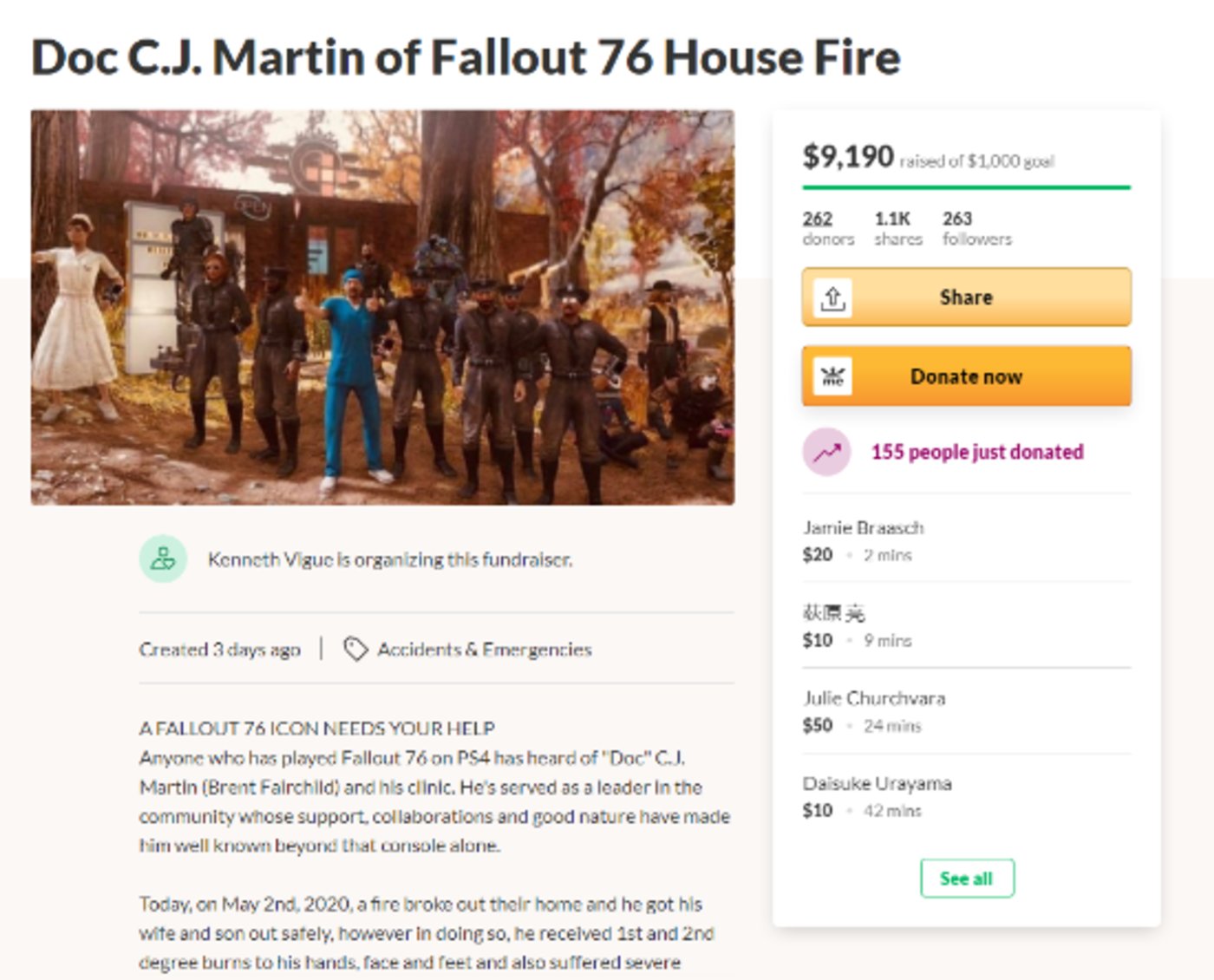
Task: Open the Share button
Action: (967, 297)
